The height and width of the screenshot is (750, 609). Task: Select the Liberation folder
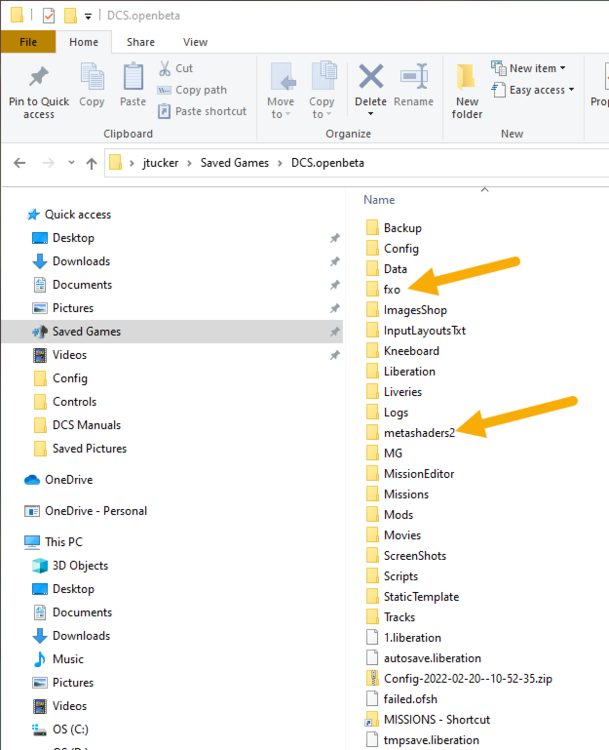click(x=410, y=372)
